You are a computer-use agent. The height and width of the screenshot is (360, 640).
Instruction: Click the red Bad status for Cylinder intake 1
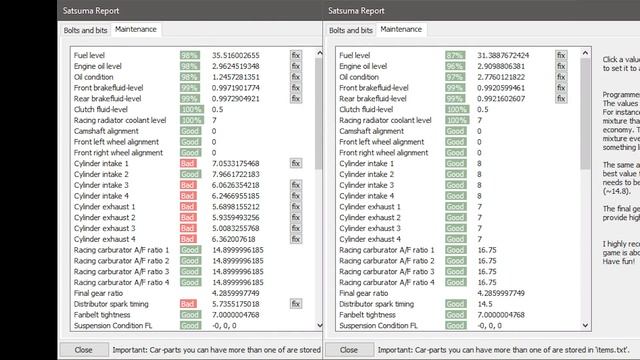188,163
